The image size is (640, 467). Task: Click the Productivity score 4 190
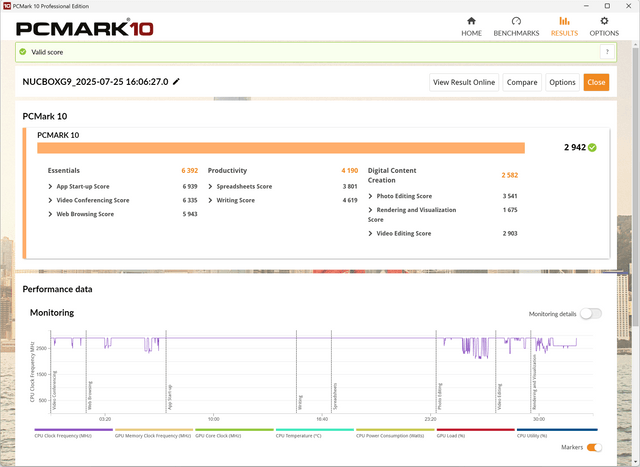(350, 171)
